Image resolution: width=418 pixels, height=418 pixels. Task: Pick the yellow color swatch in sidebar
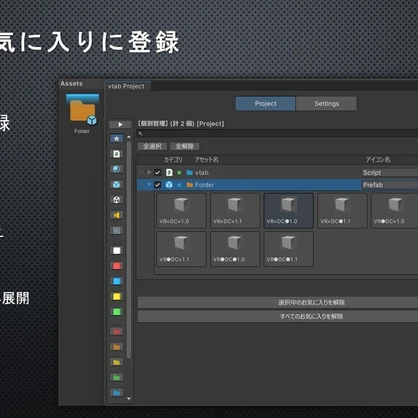pyautogui.click(x=116, y=297)
